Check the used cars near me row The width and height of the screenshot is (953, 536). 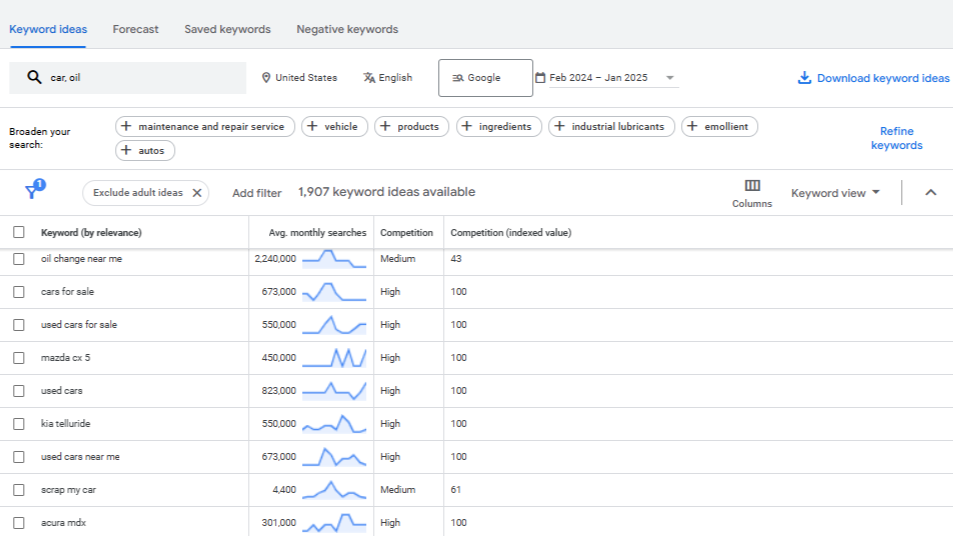(19, 456)
